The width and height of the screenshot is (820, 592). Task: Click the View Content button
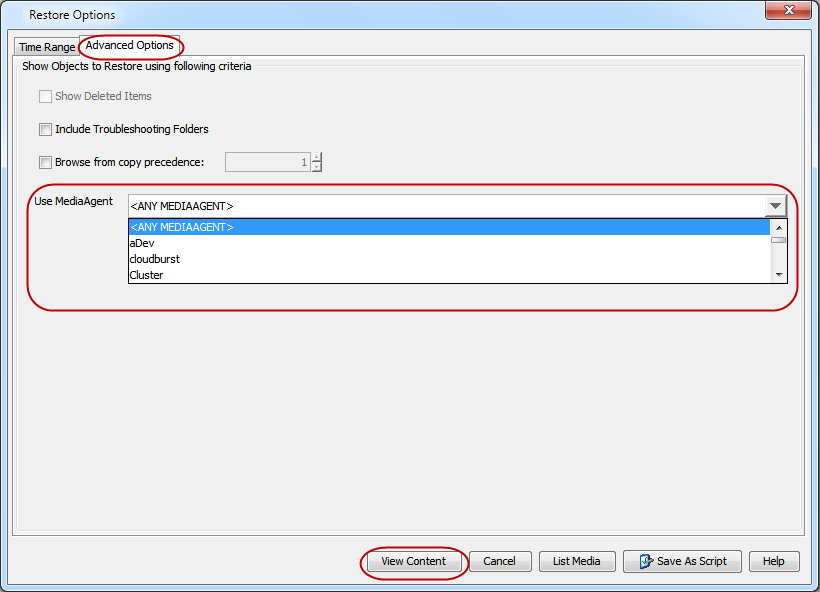coord(414,561)
